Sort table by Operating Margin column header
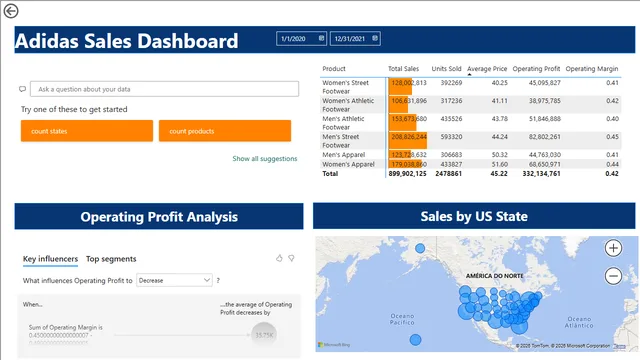Screen dimensions: 640x360 [x=592, y=69]
